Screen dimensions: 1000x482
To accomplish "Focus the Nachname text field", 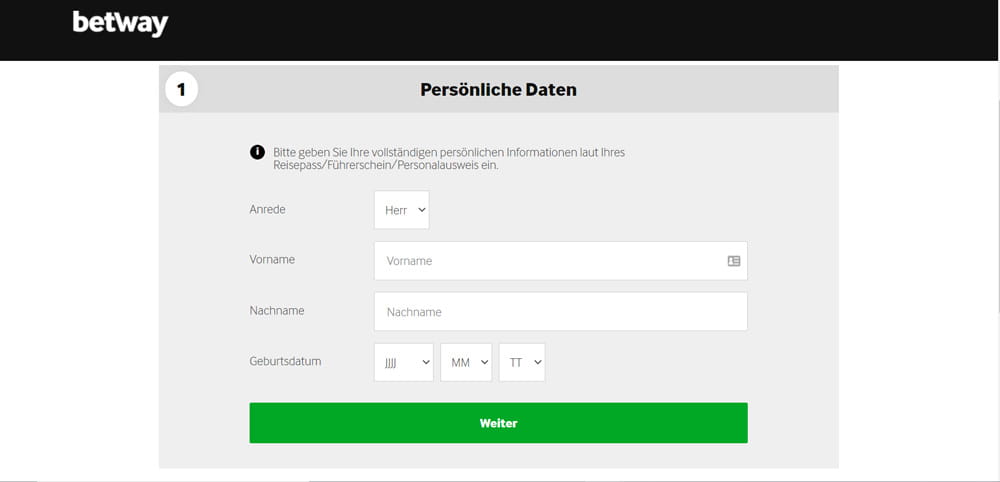I will [x=561, y=312].
